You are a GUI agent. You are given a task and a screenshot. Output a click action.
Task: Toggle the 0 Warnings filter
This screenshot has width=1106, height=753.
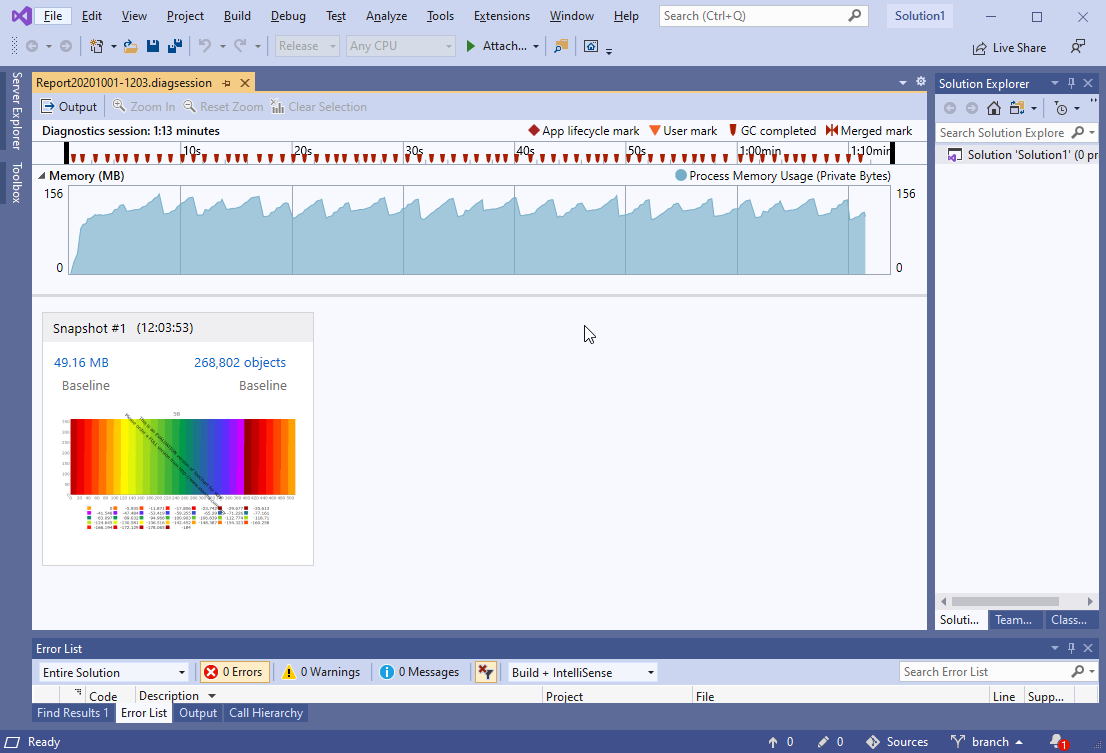click(x=321, y=672)
